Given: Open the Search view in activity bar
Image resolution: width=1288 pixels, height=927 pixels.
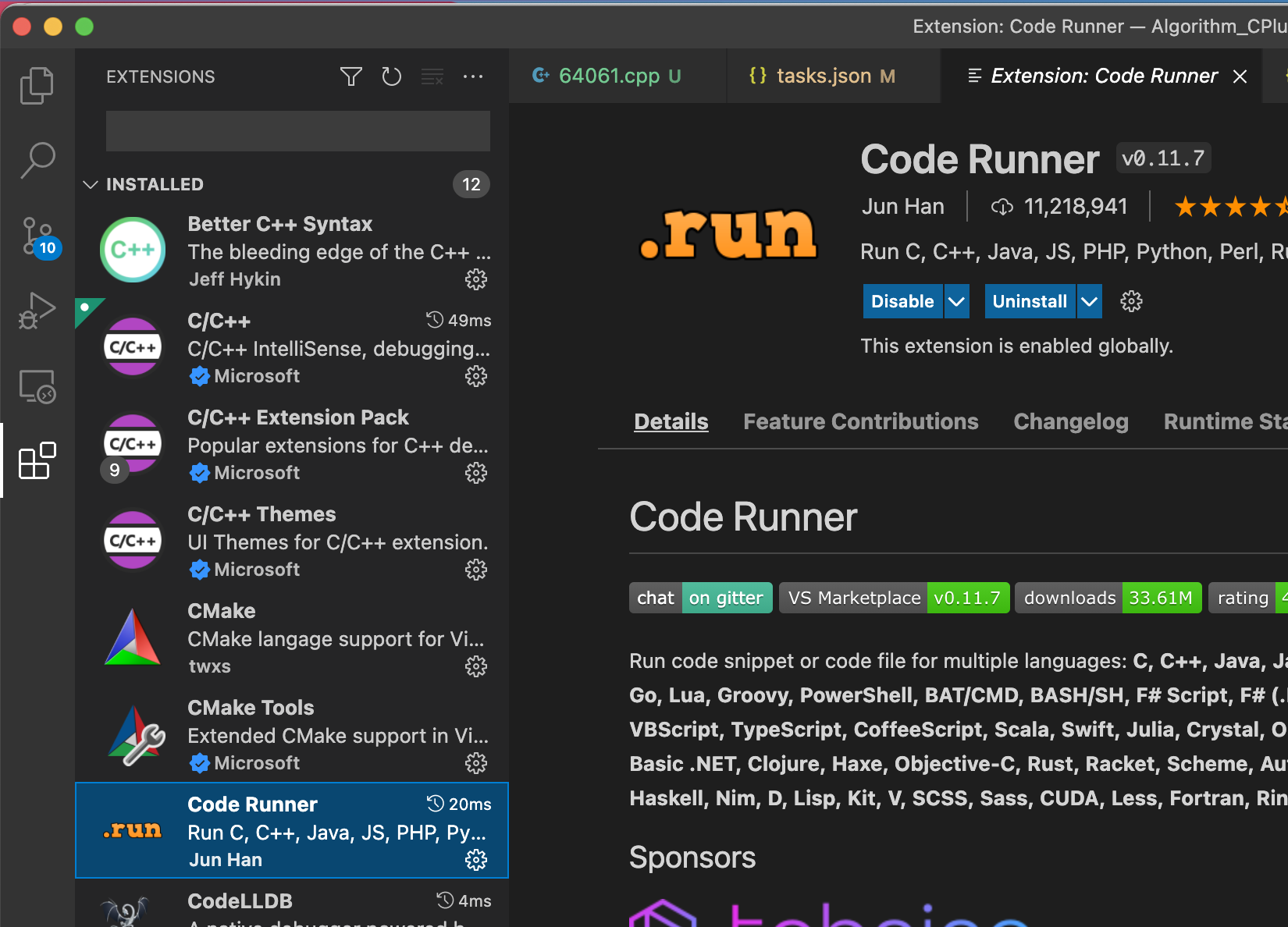Looking at the screenshot, I should (x=37, y=160).
